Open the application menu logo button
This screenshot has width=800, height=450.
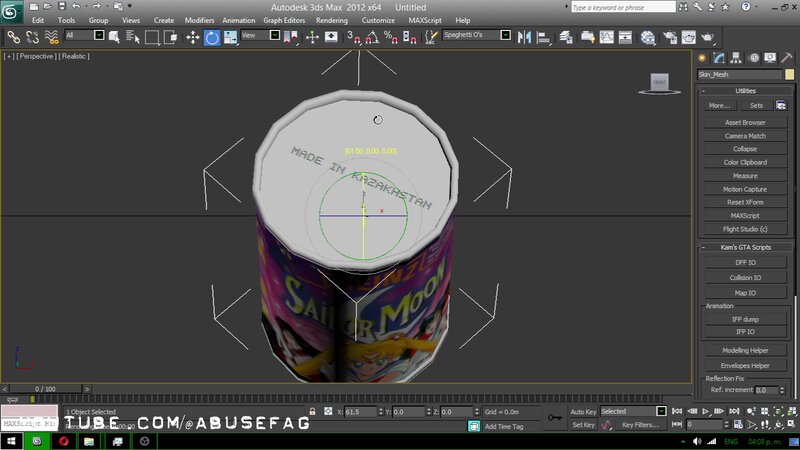coord(11,12)
